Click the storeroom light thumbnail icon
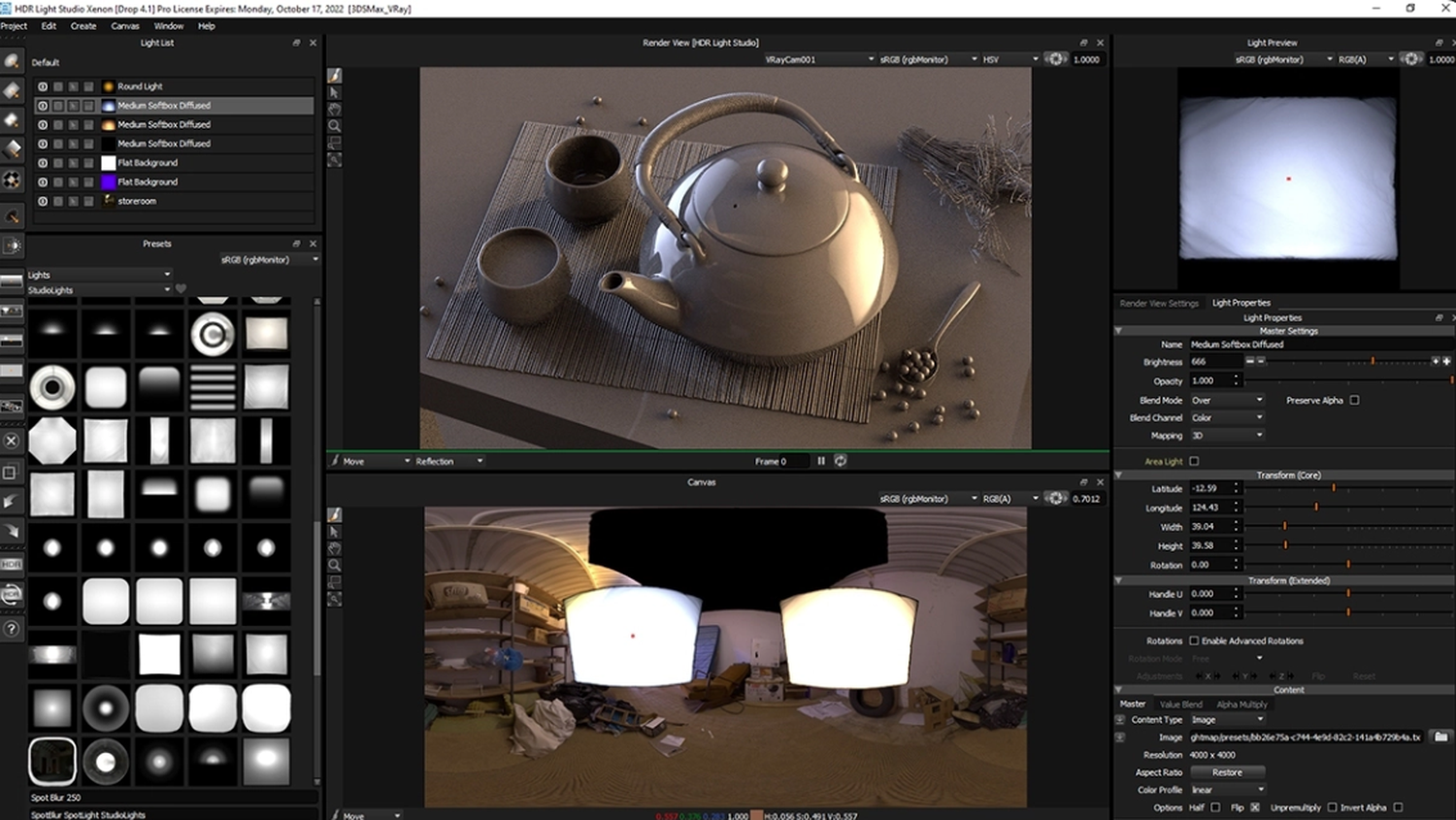 108,201
